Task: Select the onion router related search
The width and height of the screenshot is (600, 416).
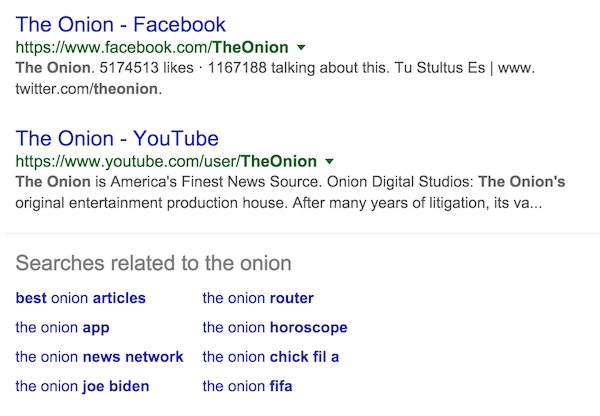Action: pyautogui.click(x=258, y=298)
